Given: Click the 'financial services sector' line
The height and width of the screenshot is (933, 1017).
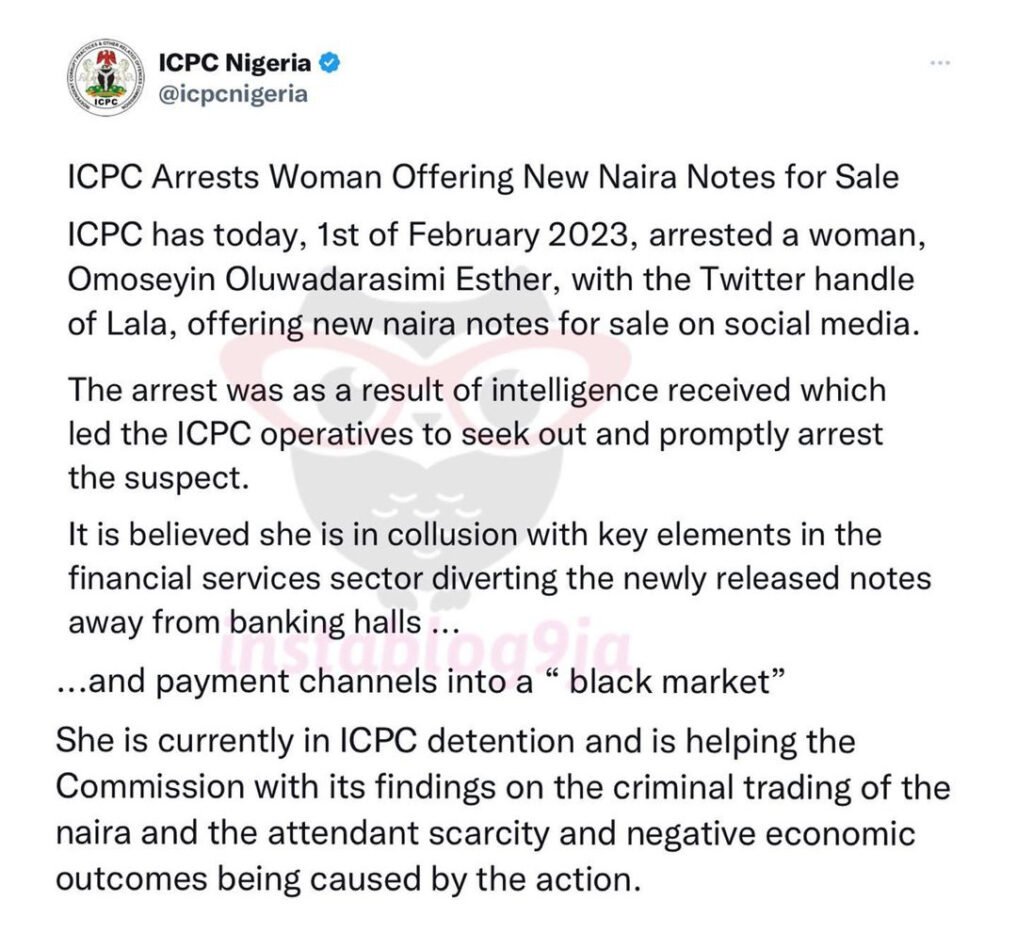Looking at the screenshot, I should pos(499,579).
